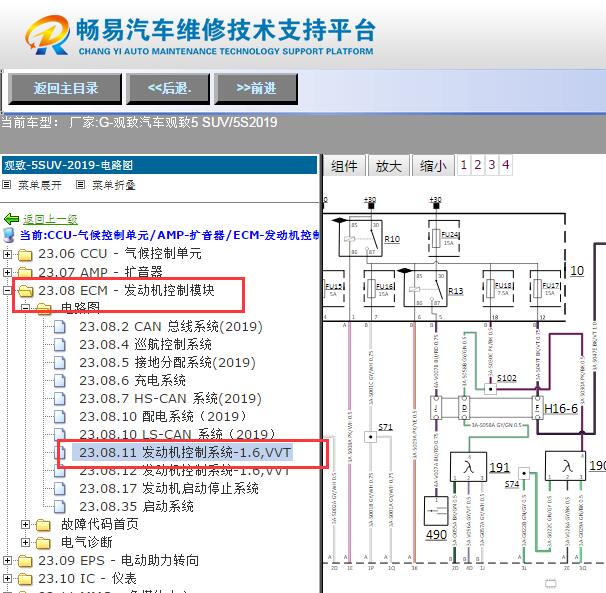Zoom out using the 缩小 button
Viewport: 606px width, 593px height.
(x=433, y=166)
